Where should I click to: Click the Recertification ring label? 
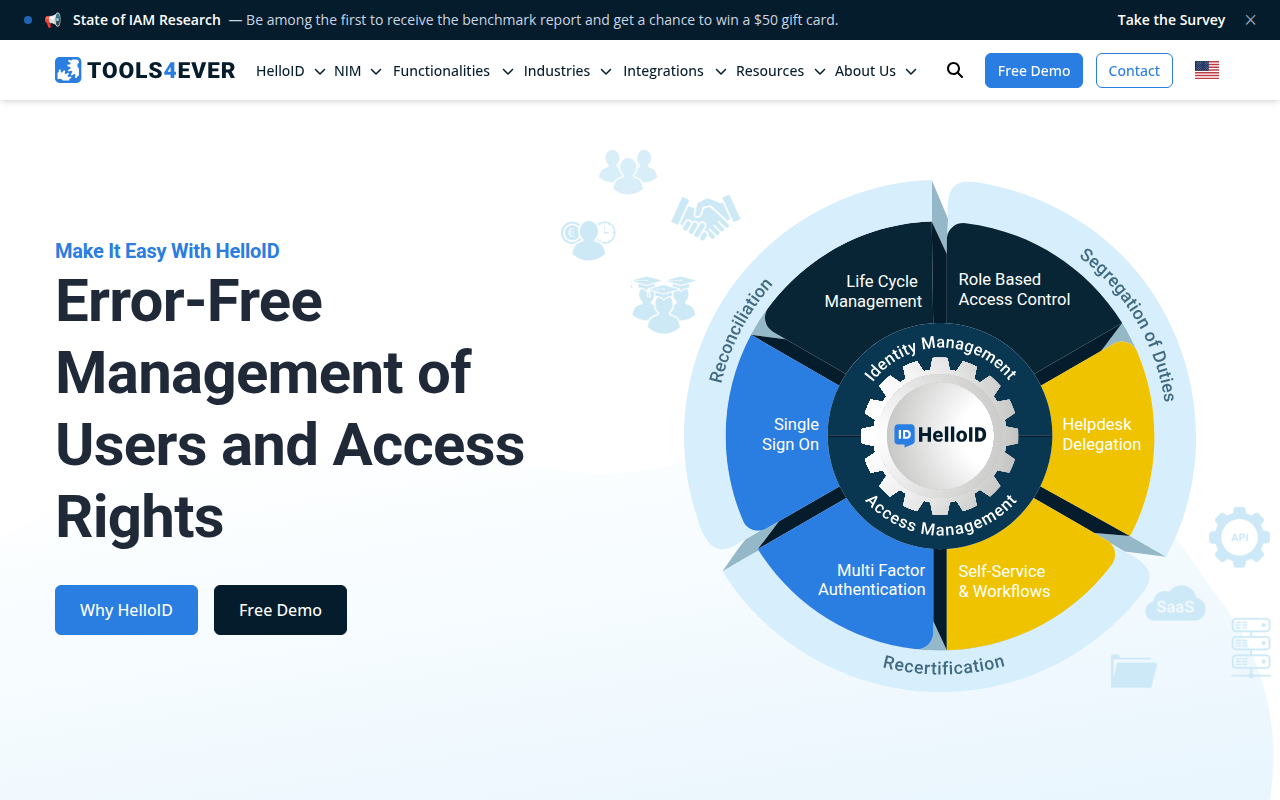(943, 665)
